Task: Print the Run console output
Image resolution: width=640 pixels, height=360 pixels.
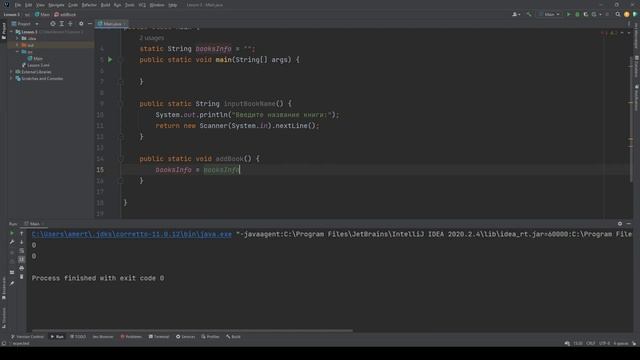Action: (22, 268)
